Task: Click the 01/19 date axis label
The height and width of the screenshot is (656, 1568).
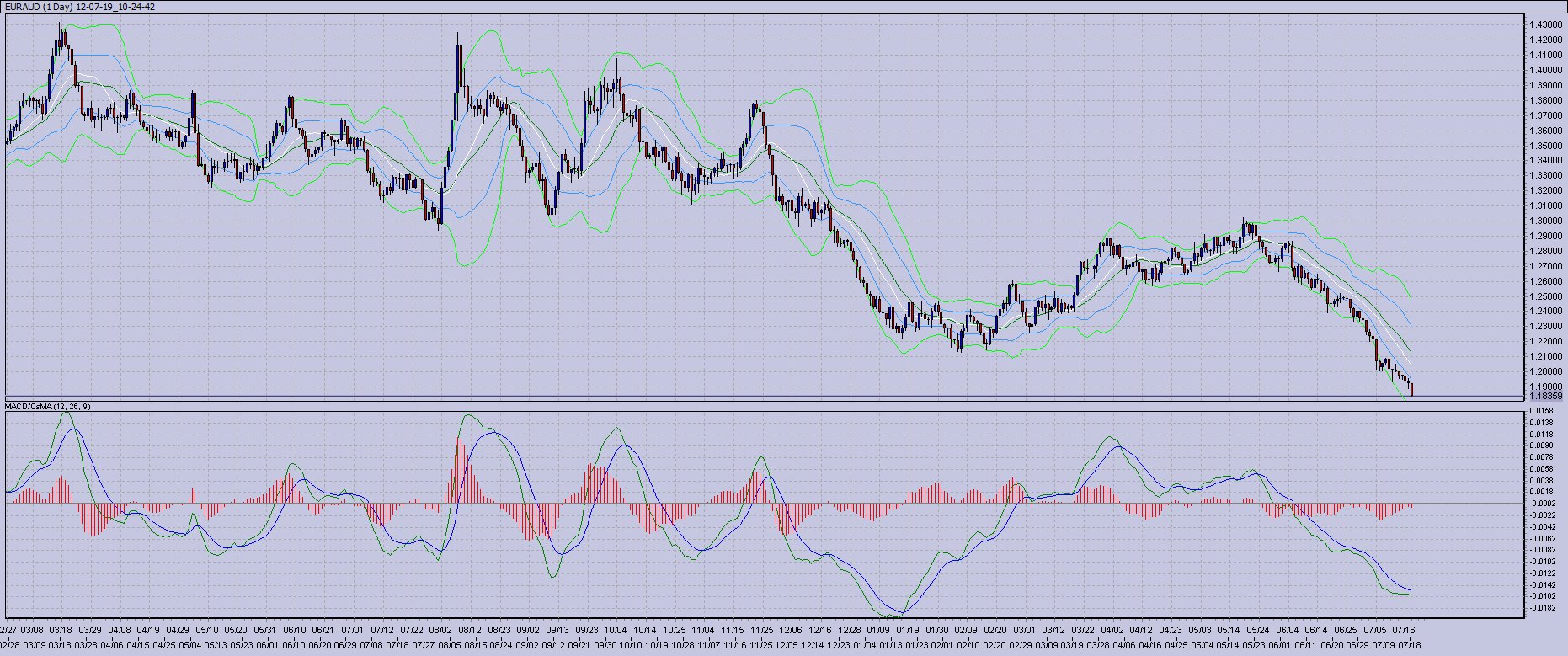Action: pyautogui.click(x=908, y=630)
